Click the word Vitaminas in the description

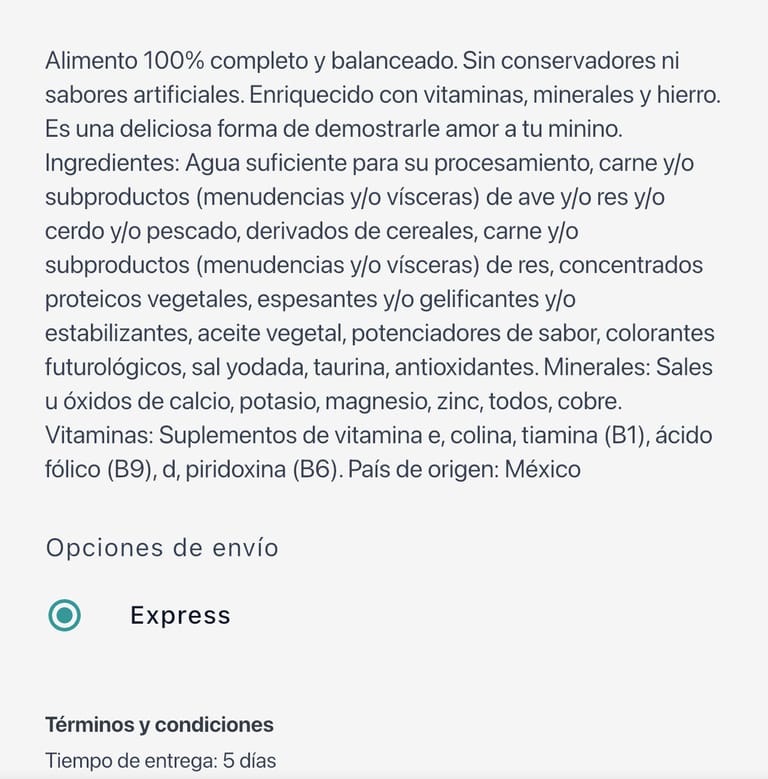point(98,435)
